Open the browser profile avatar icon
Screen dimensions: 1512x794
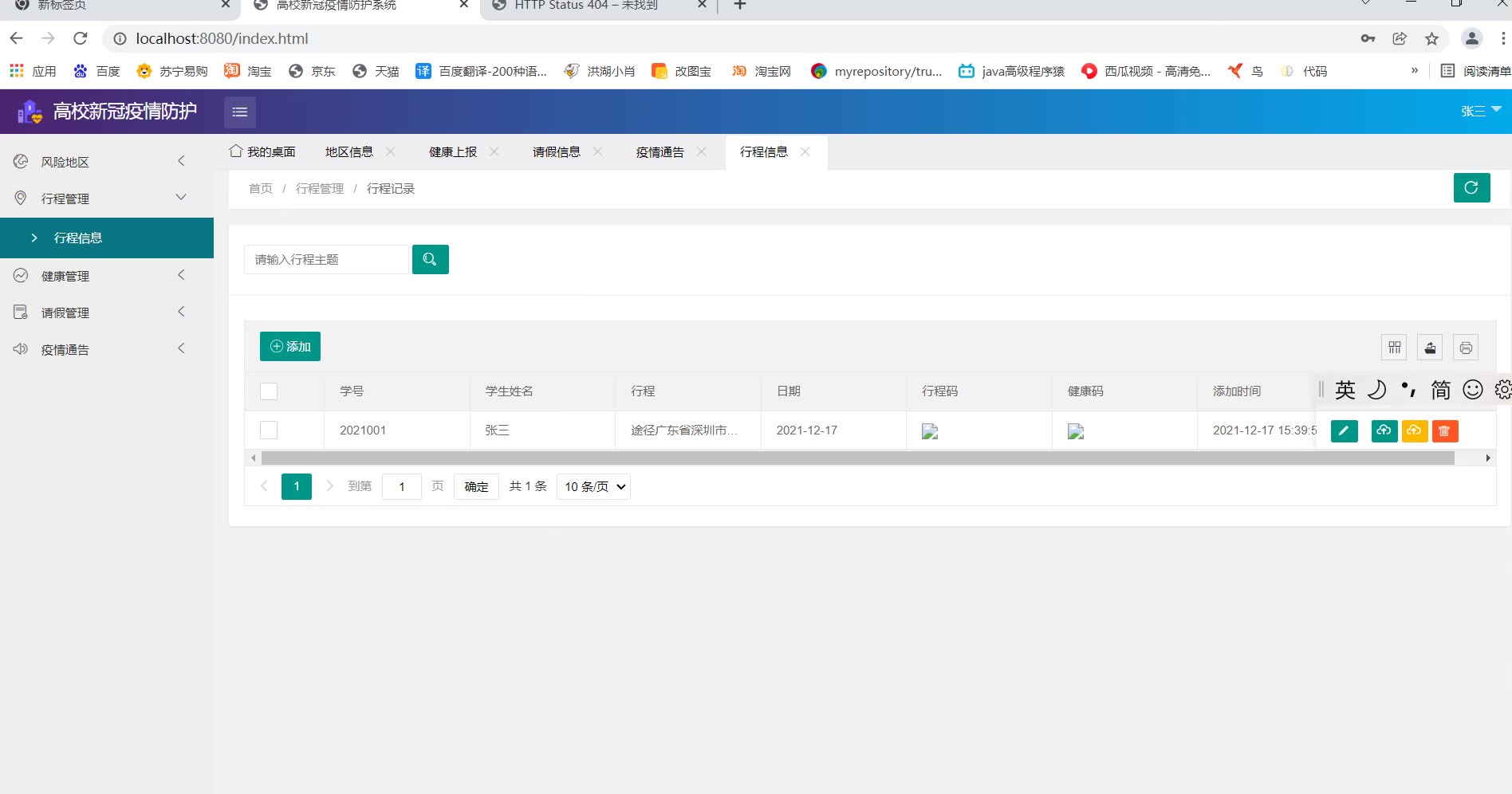coord(1471,38)
